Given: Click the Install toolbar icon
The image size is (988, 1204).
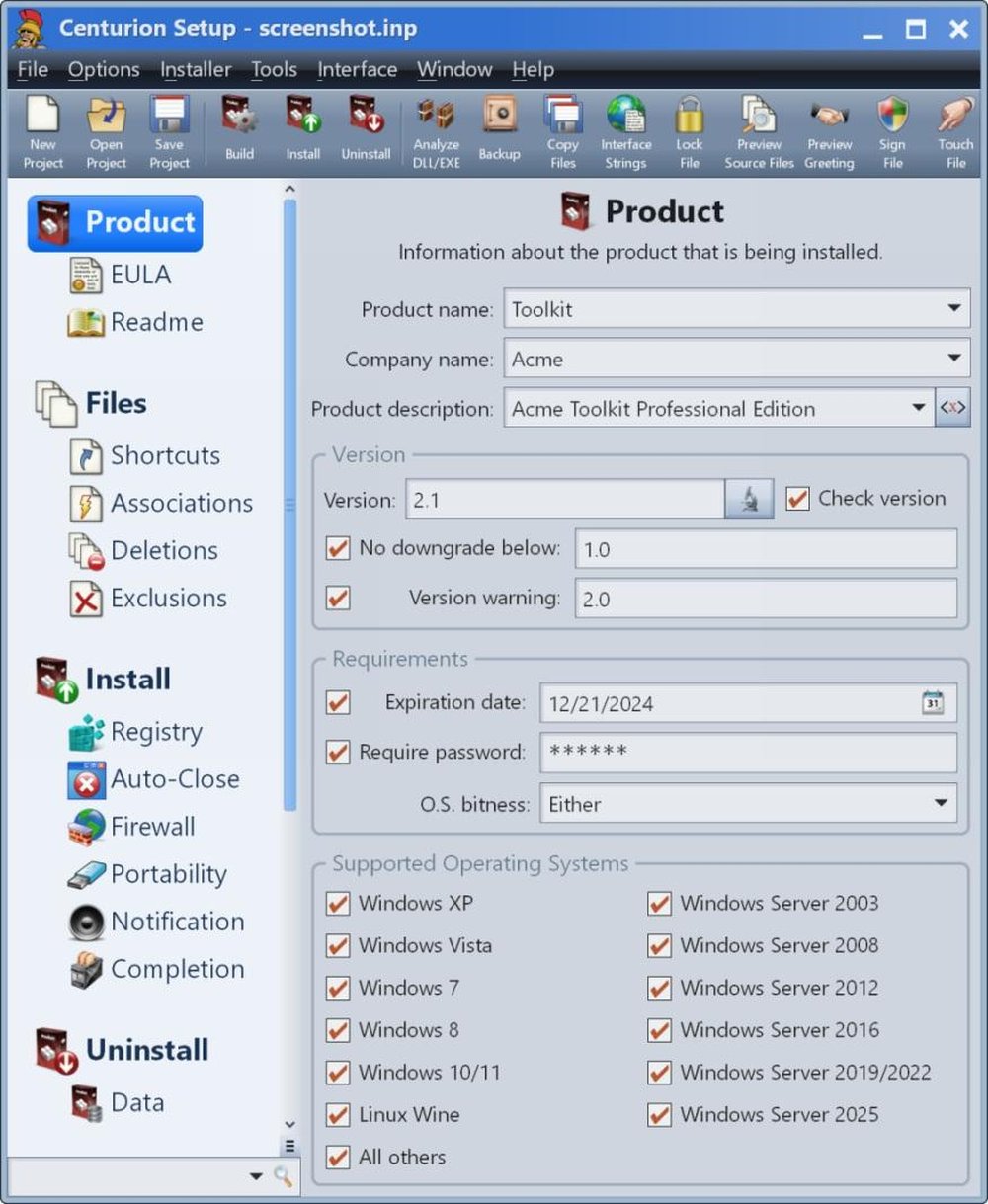Looking at the screenshot, I should (x=303, y=128).
